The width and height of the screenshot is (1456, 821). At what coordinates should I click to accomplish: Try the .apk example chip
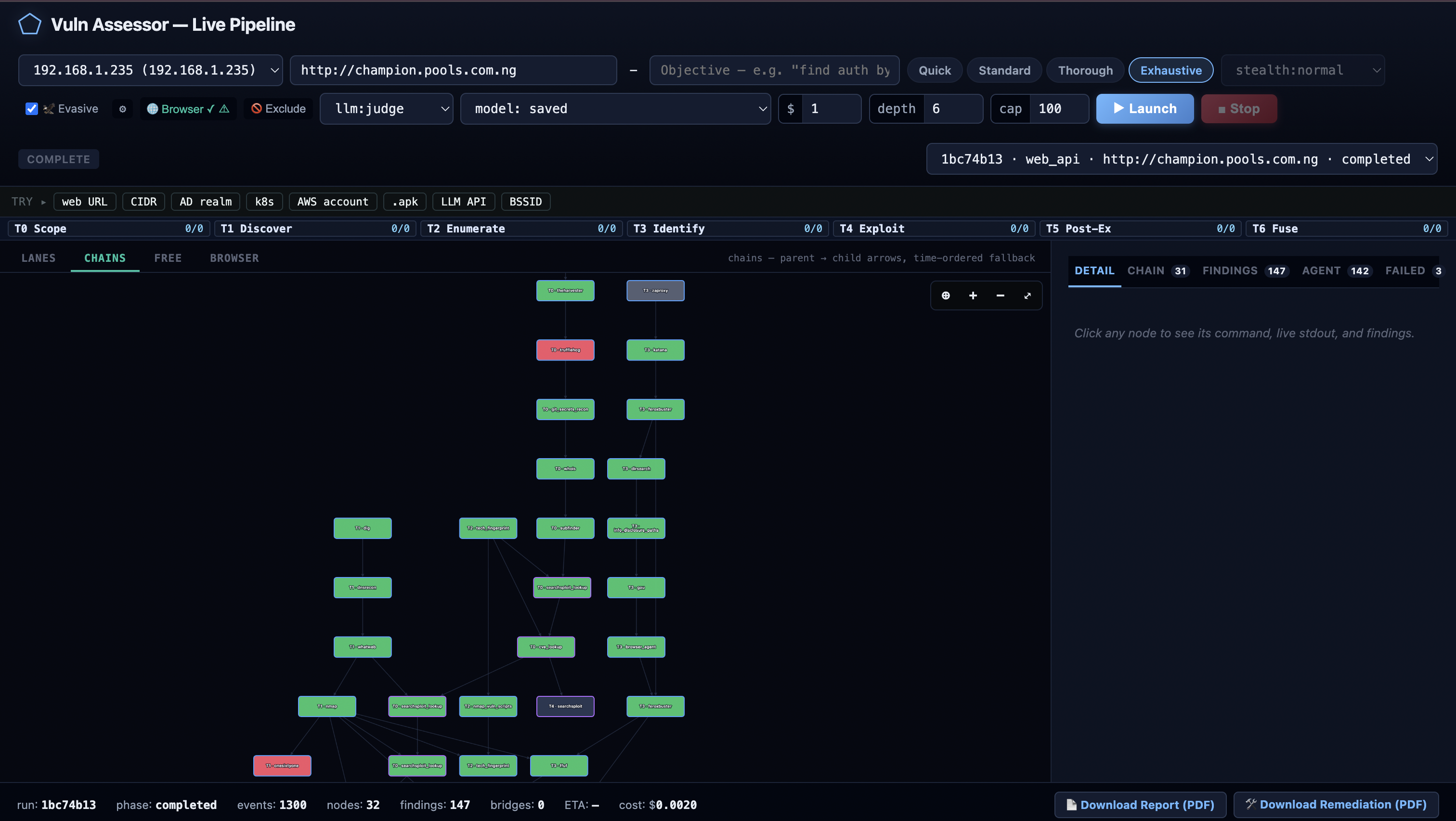pyautogui.click(x=405, y=201)
